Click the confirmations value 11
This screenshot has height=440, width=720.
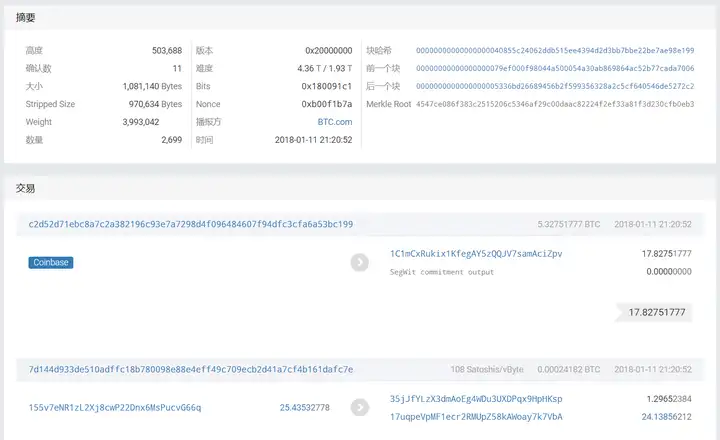[x=177, y=68]
